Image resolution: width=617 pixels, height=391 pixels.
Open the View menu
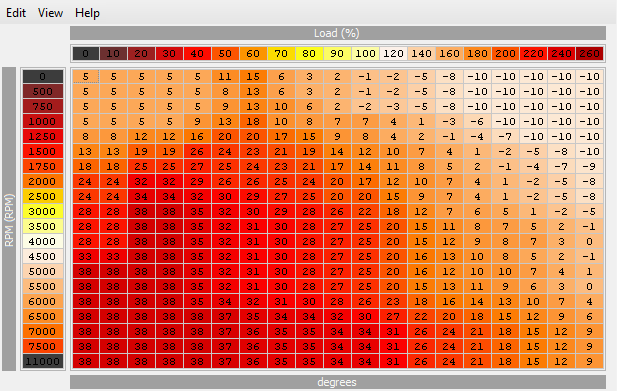(x=50, y=13)
